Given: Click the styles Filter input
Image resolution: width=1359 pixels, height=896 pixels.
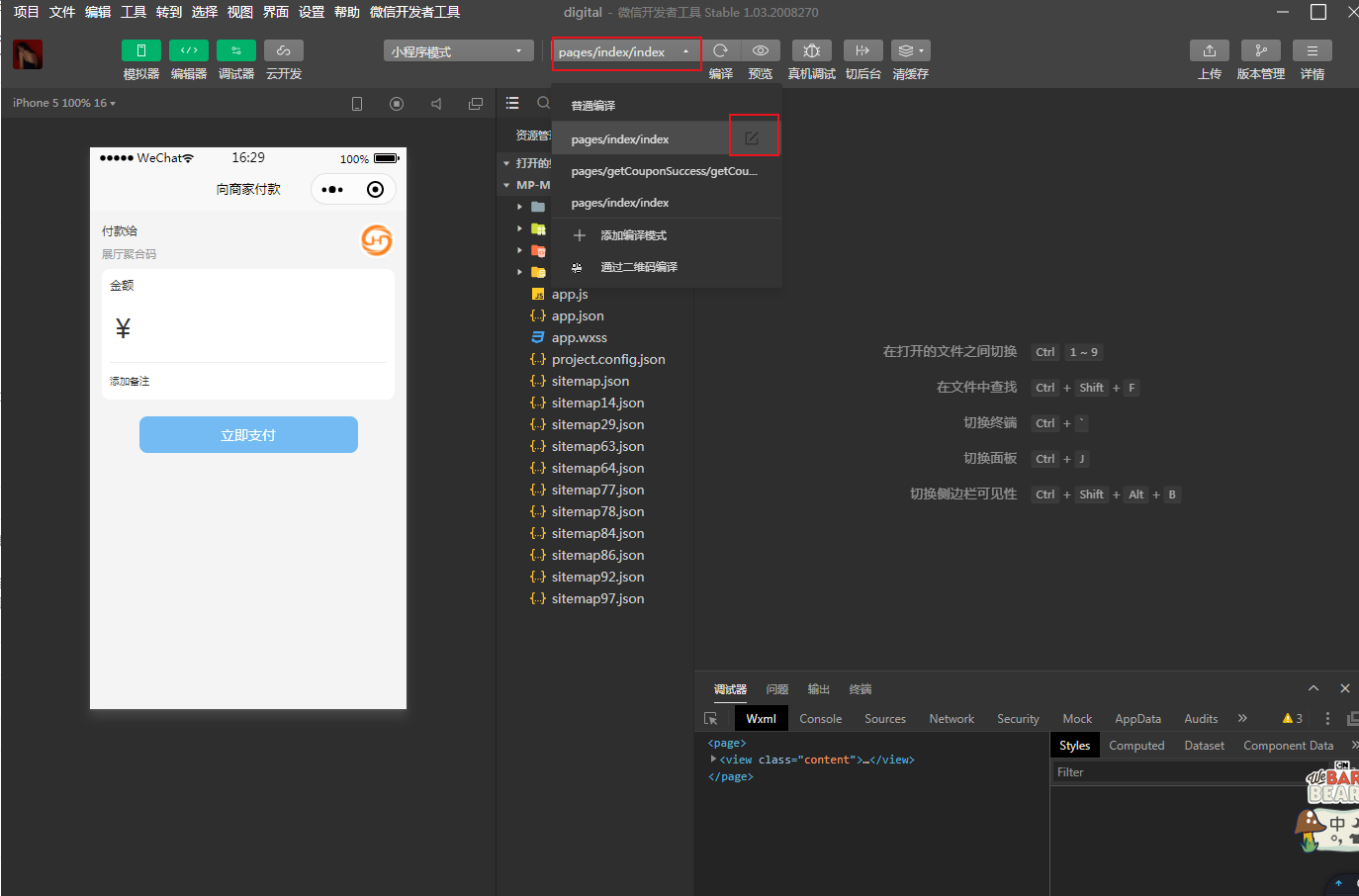Looking at the screenshot, I should (x=1177, y=772).
